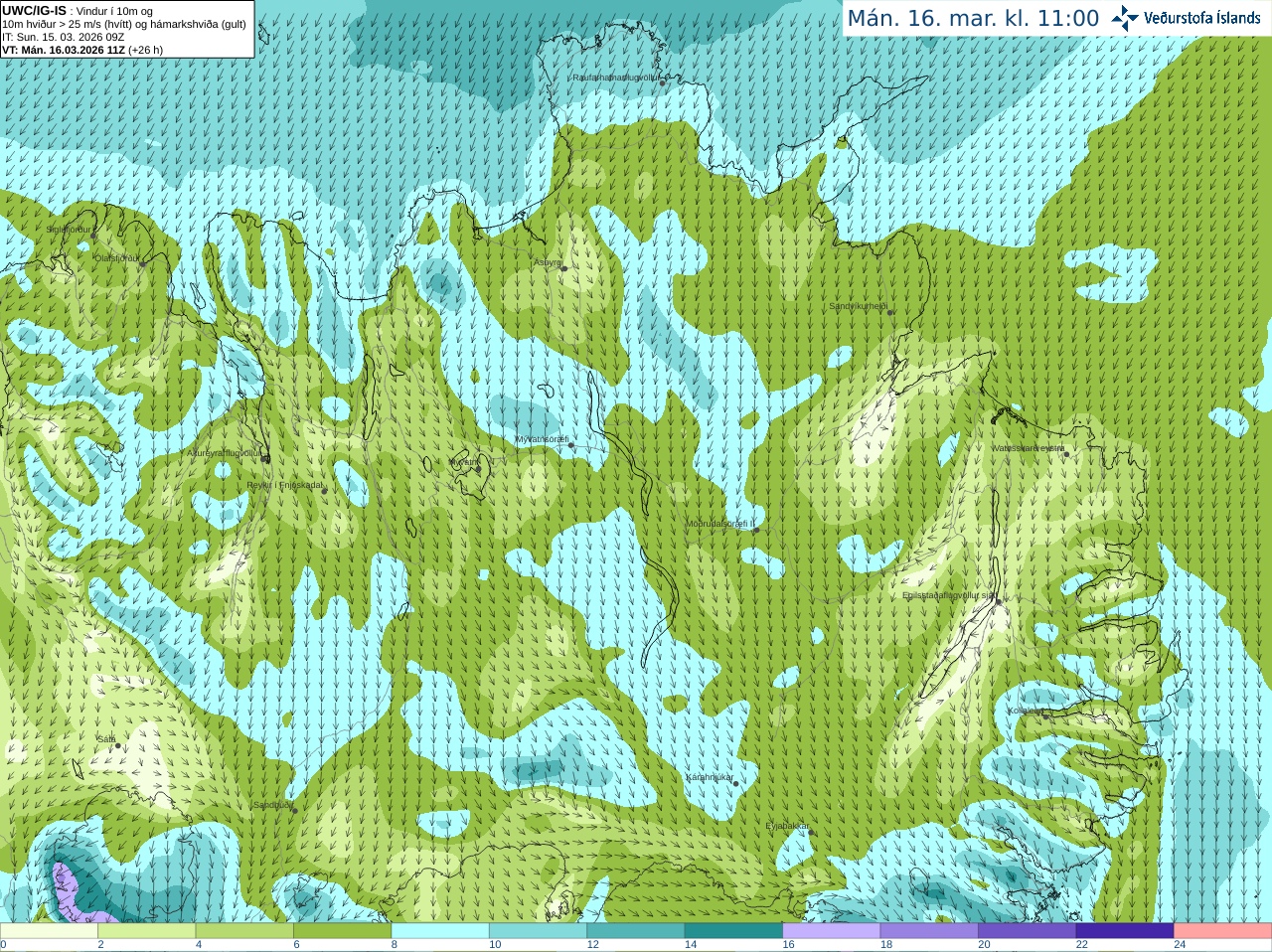Click the Raufarhafnarflugvöllur station label

point(616,77)
